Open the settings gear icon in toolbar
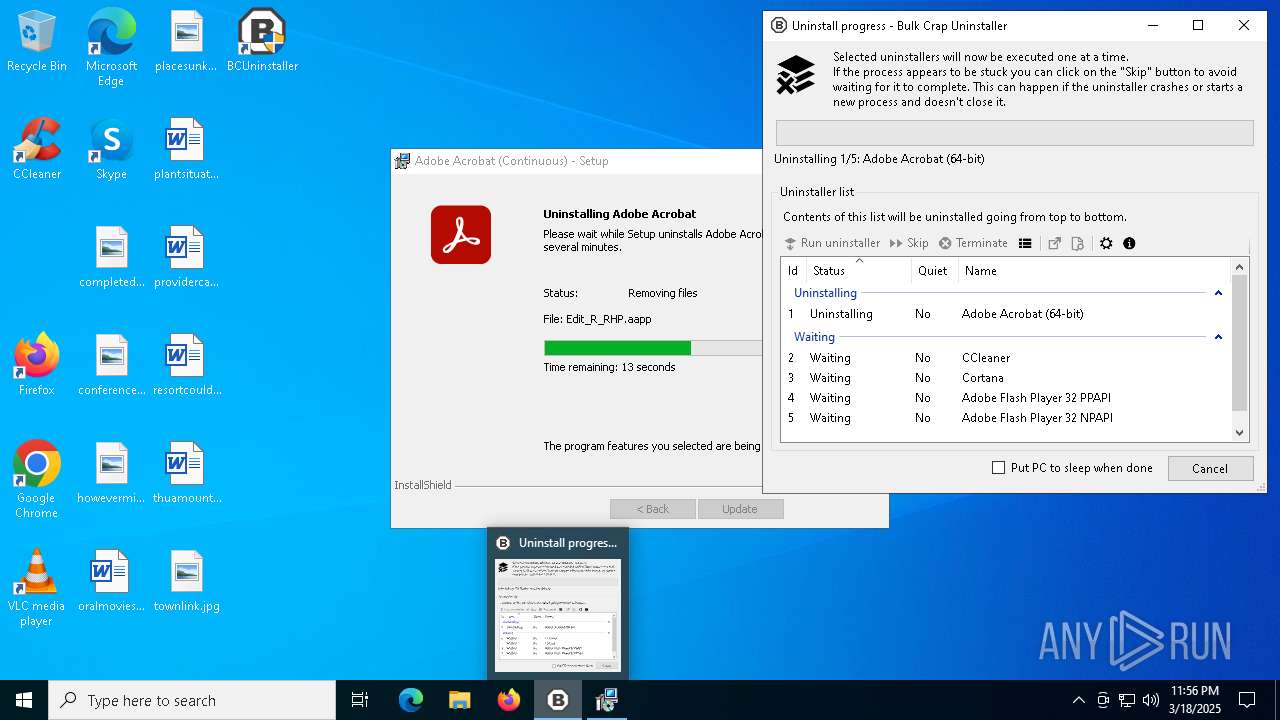Image resolution: width=1280 pixels, height=720 pixels. 1106,243
